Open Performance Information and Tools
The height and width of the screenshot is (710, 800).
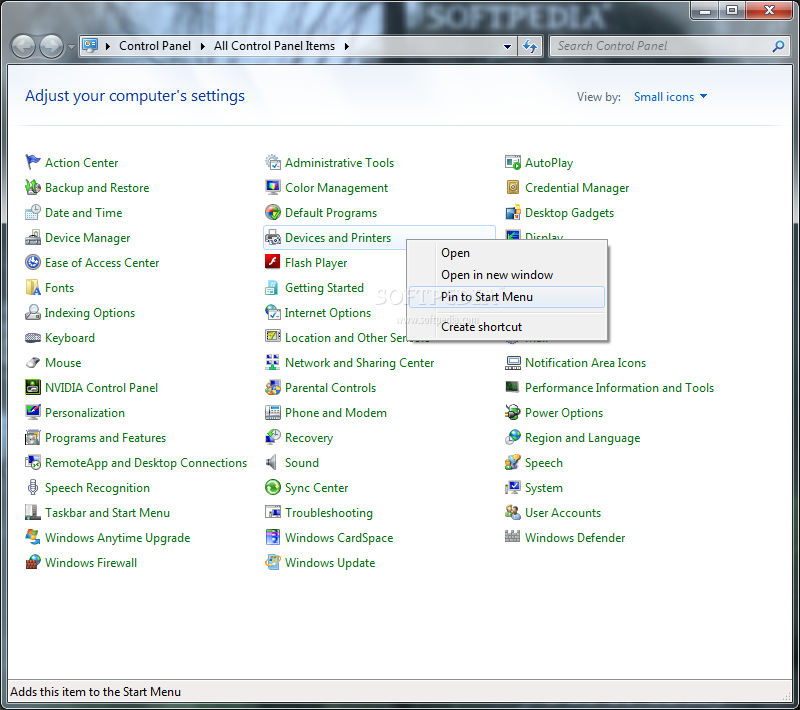619,388
